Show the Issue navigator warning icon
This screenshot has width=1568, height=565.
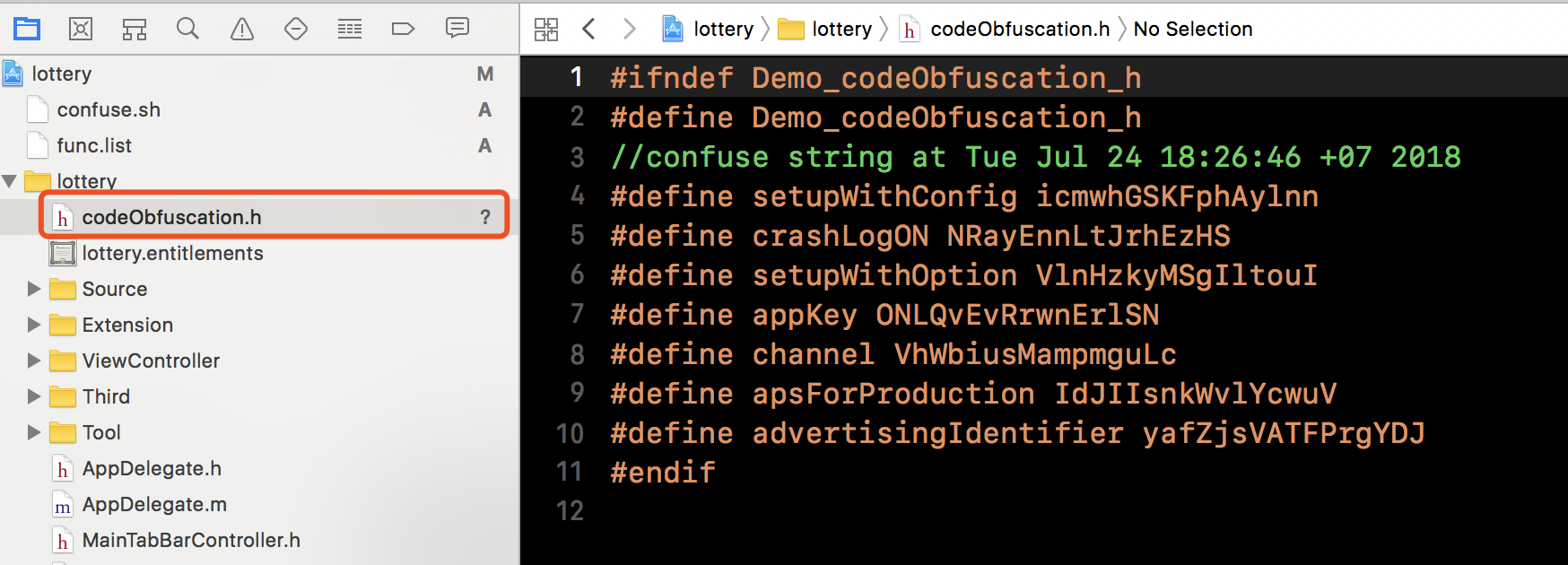coord(242,29)
